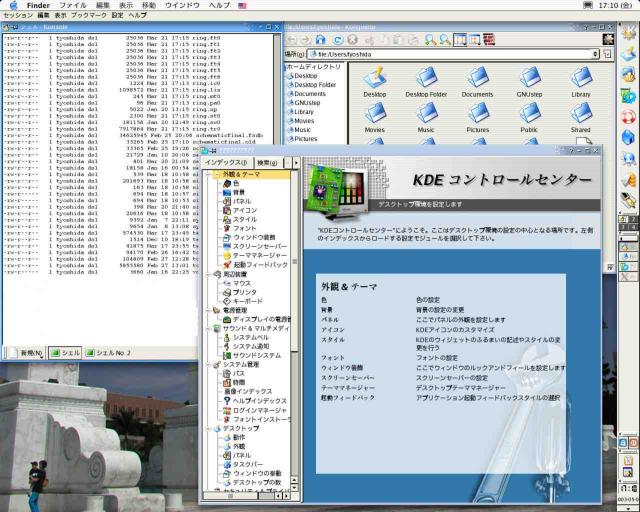The height and width of the screenshot is (512, 640).
Task: Click the ウィンドウ装飾 link in the summary list
Action: [x=342, y=367]
